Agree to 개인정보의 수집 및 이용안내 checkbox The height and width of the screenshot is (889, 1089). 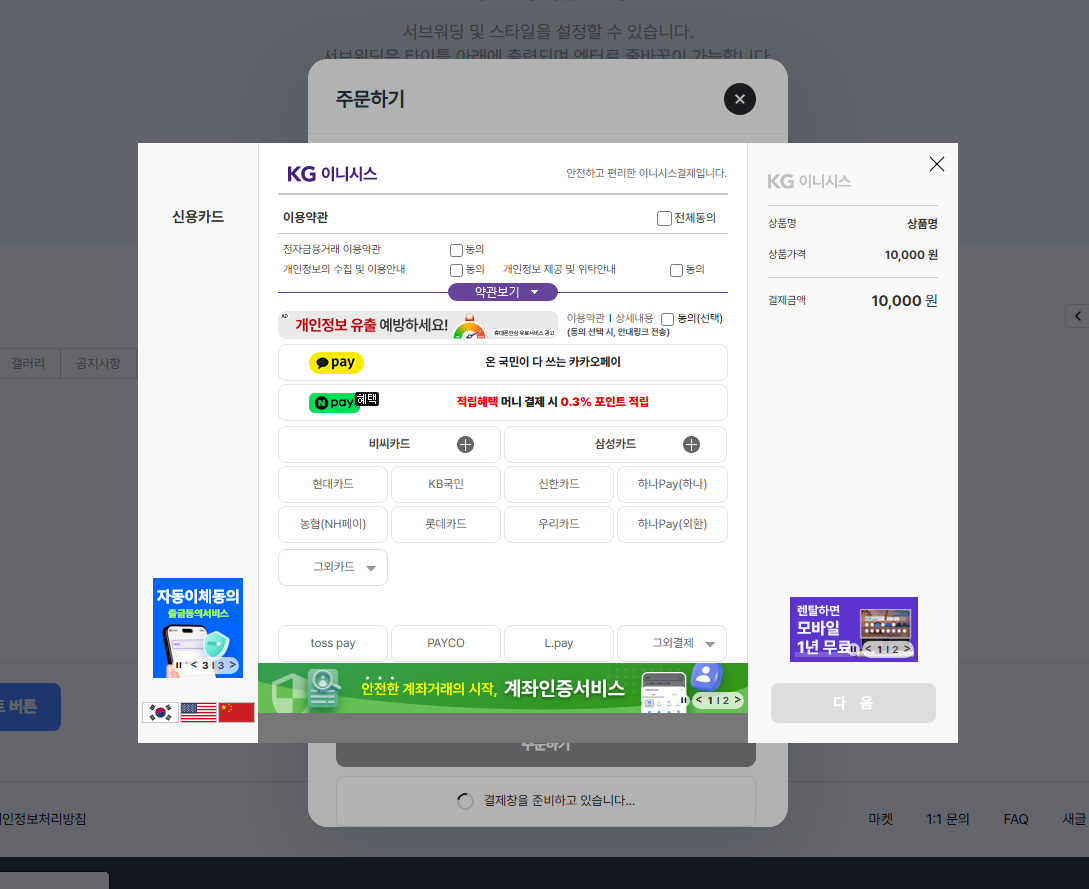click(456, 270)
